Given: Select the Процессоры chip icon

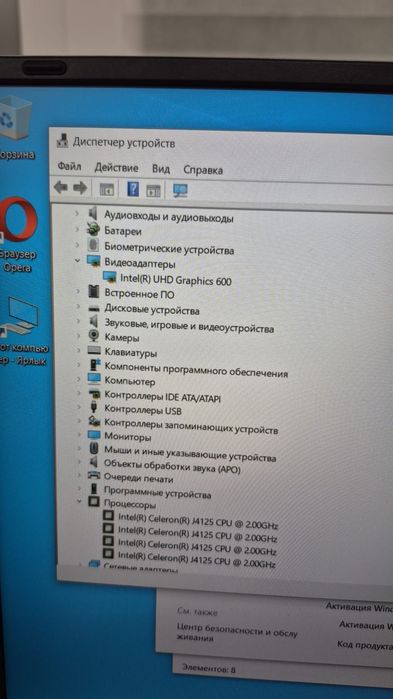Looking at the screenshot, I should point(94,502).
